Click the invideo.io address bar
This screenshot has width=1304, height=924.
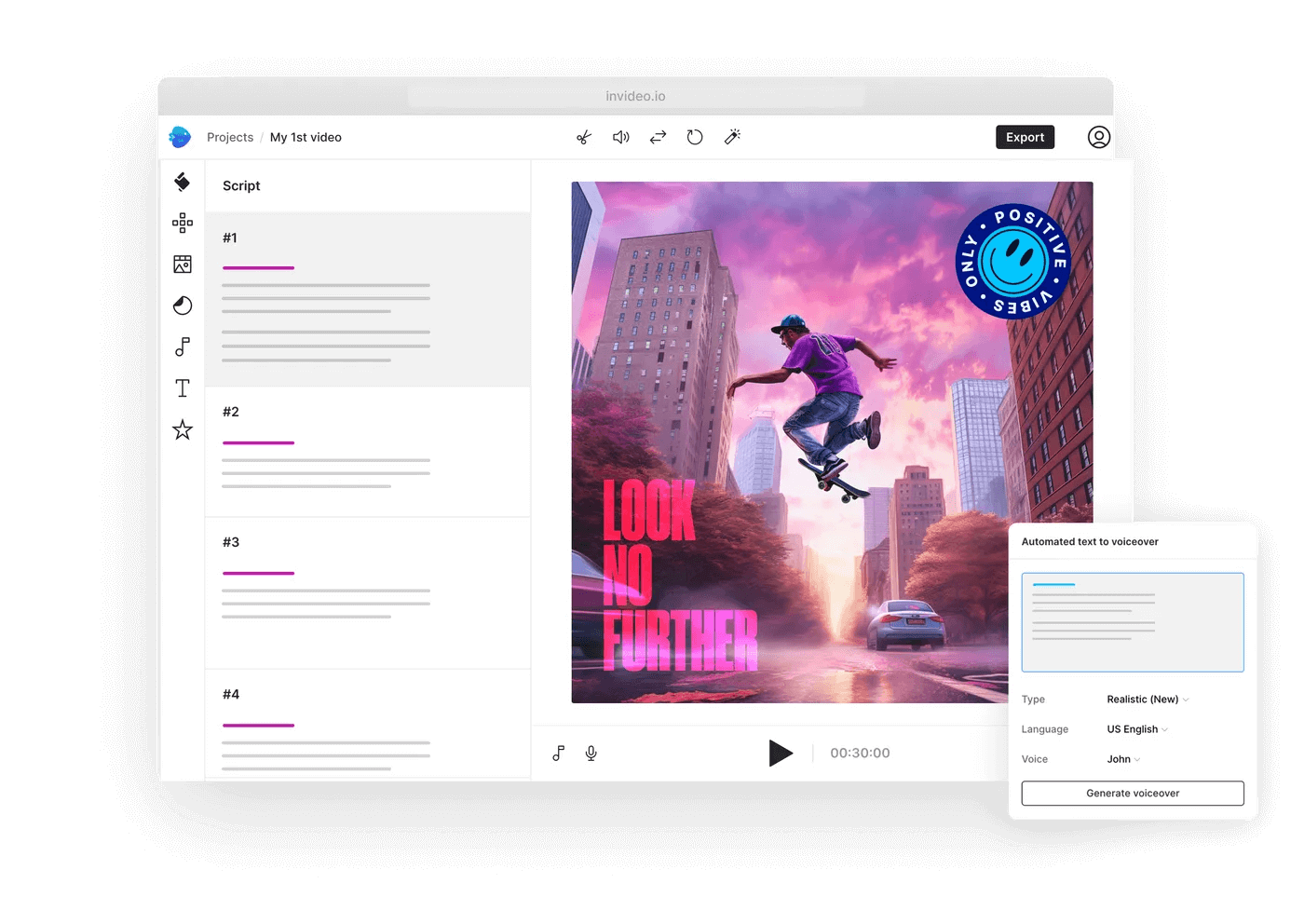(635, 96)
